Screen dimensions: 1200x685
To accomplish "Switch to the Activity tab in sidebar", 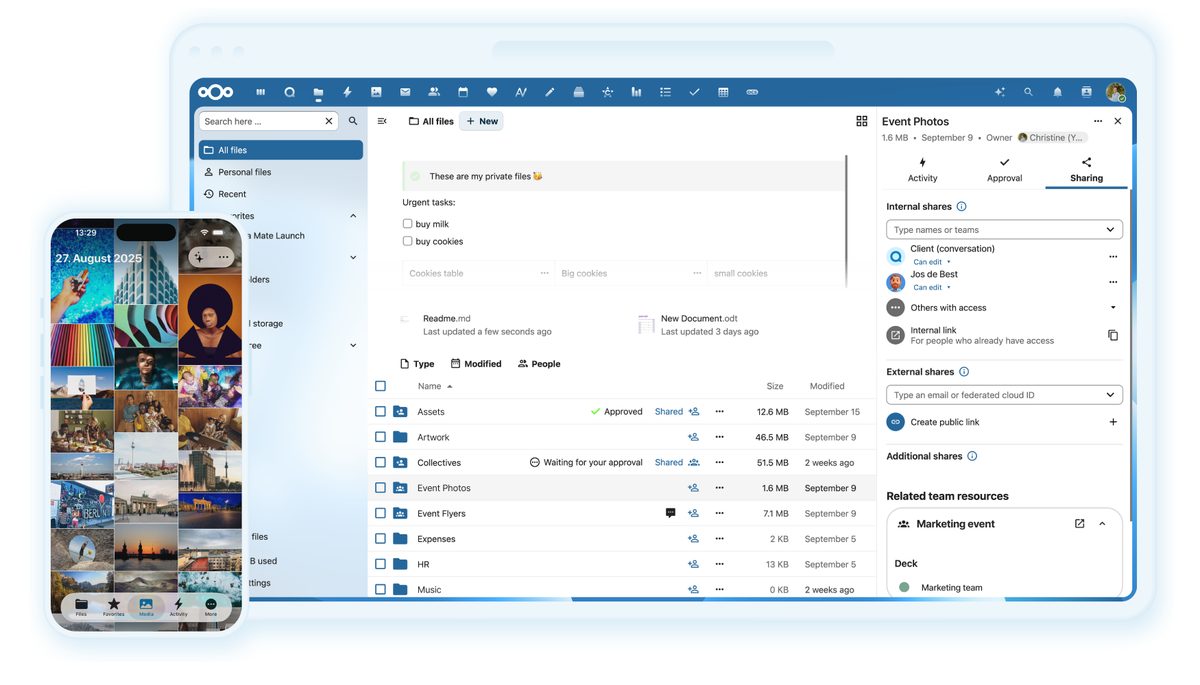I will pyautogui.click(x=922, y=170).
